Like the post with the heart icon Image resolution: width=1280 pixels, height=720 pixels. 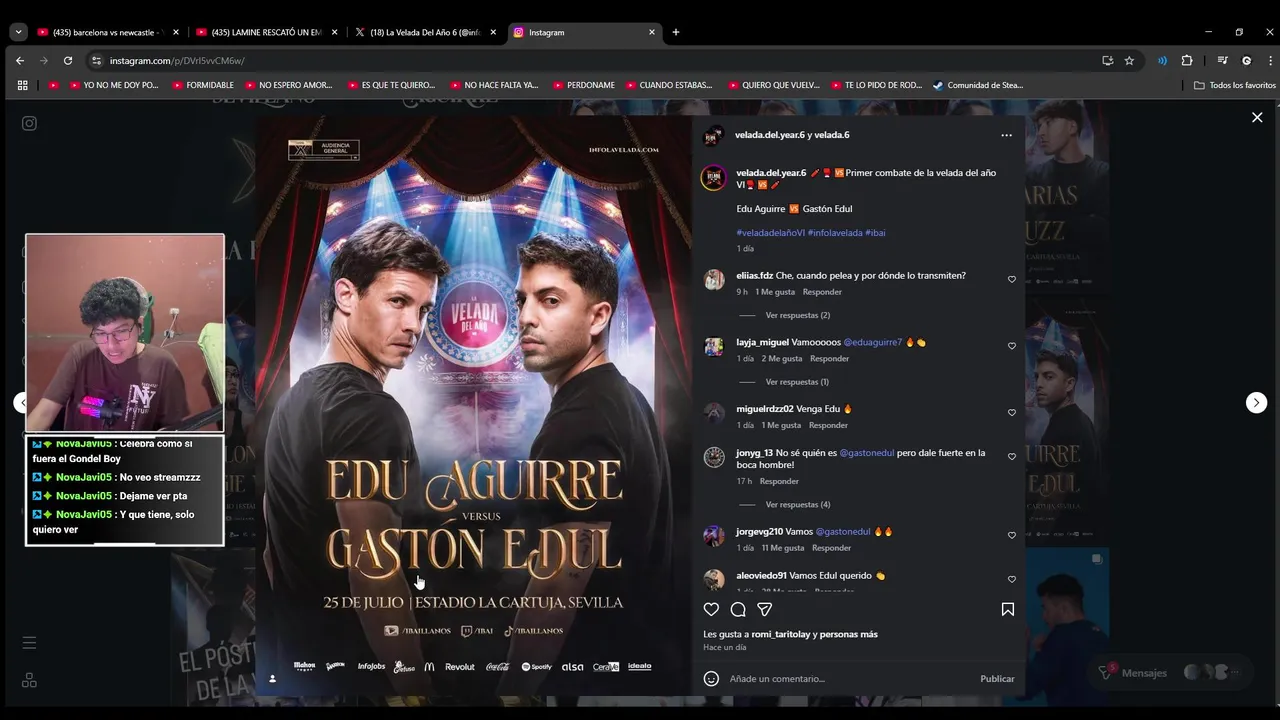pos(711,609)
